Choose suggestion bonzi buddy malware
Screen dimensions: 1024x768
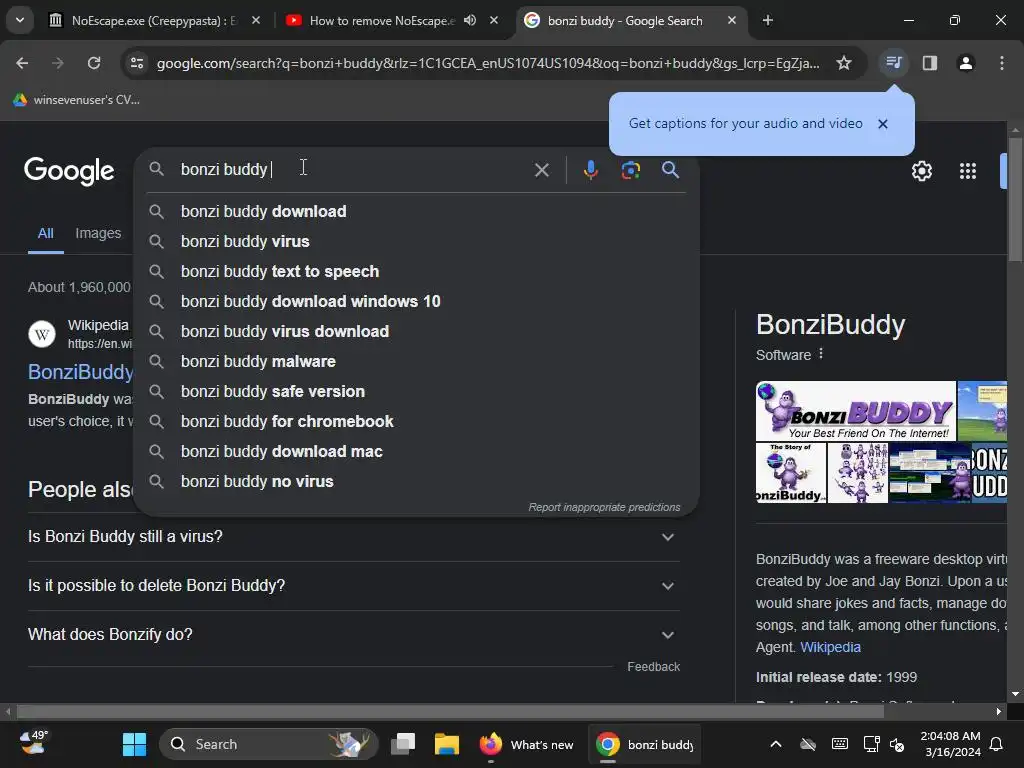pyautogui.click(x=417, y=362)
